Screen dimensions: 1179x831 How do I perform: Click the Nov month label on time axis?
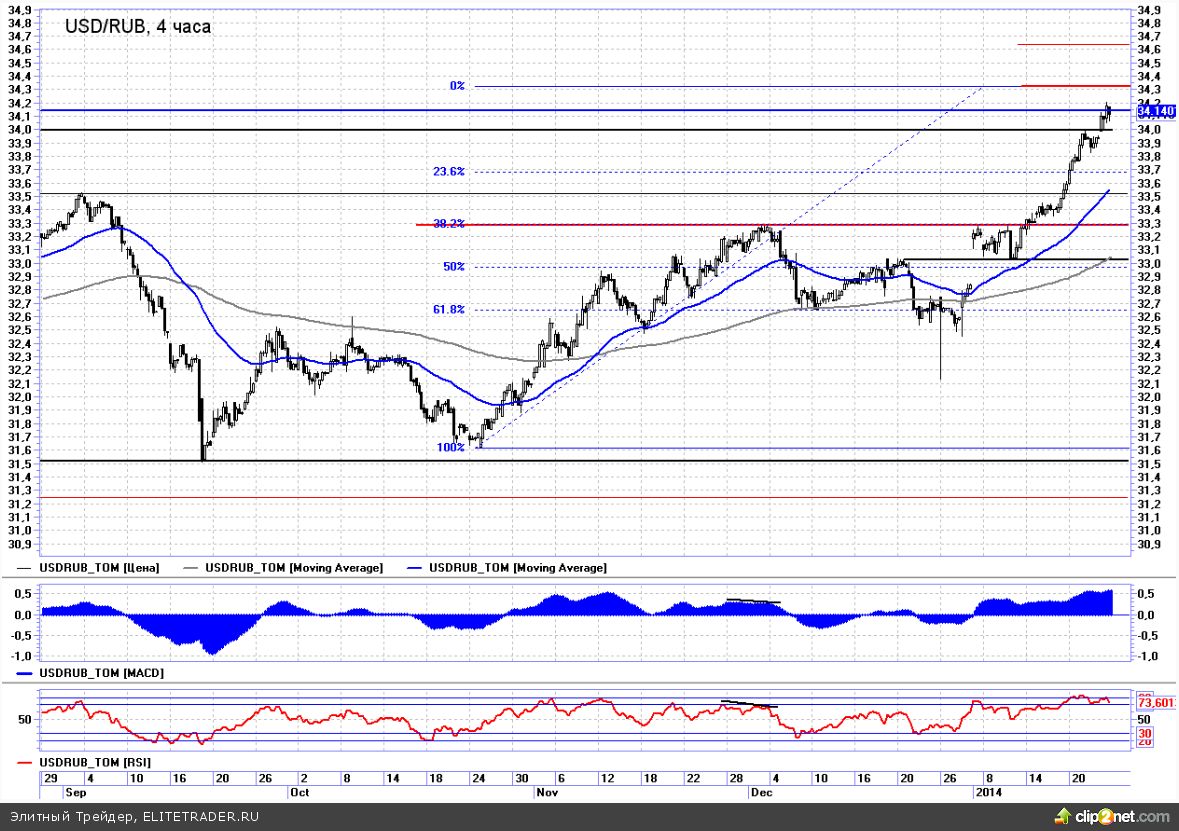click(546, 792)
